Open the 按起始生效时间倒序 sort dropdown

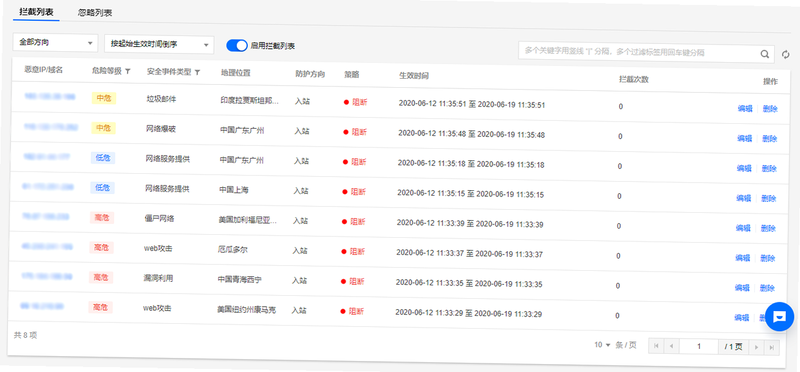pyautogui.click(x=159, y=44)
